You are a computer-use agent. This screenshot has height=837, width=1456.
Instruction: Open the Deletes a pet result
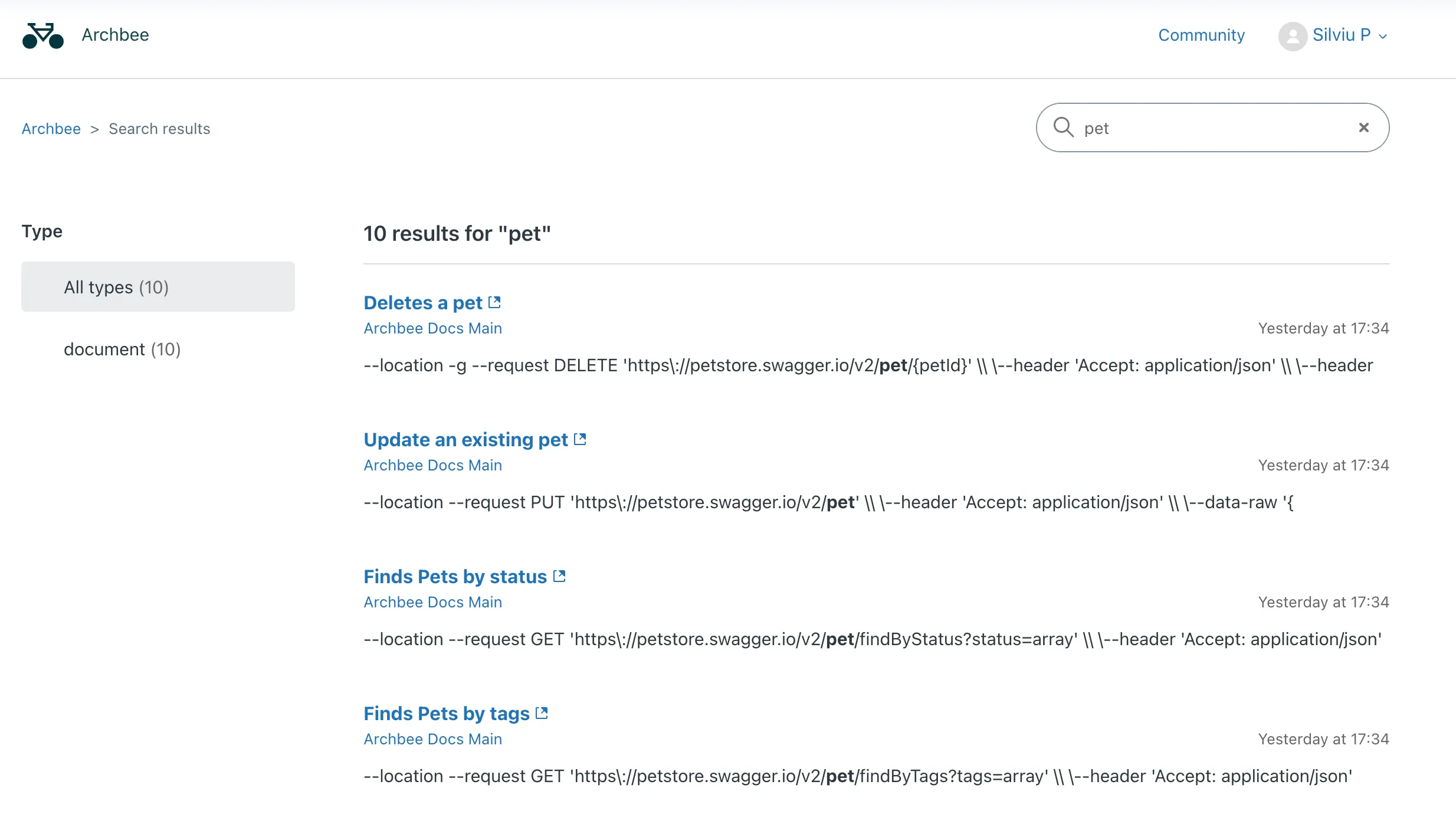pos(423,303)
